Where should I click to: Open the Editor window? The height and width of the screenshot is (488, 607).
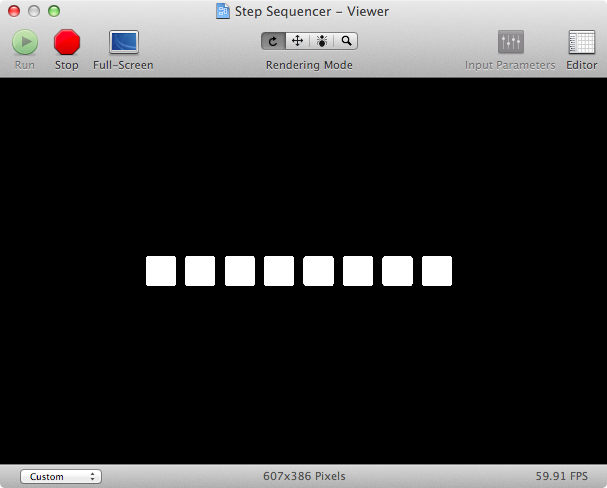(x=581, y=42)
